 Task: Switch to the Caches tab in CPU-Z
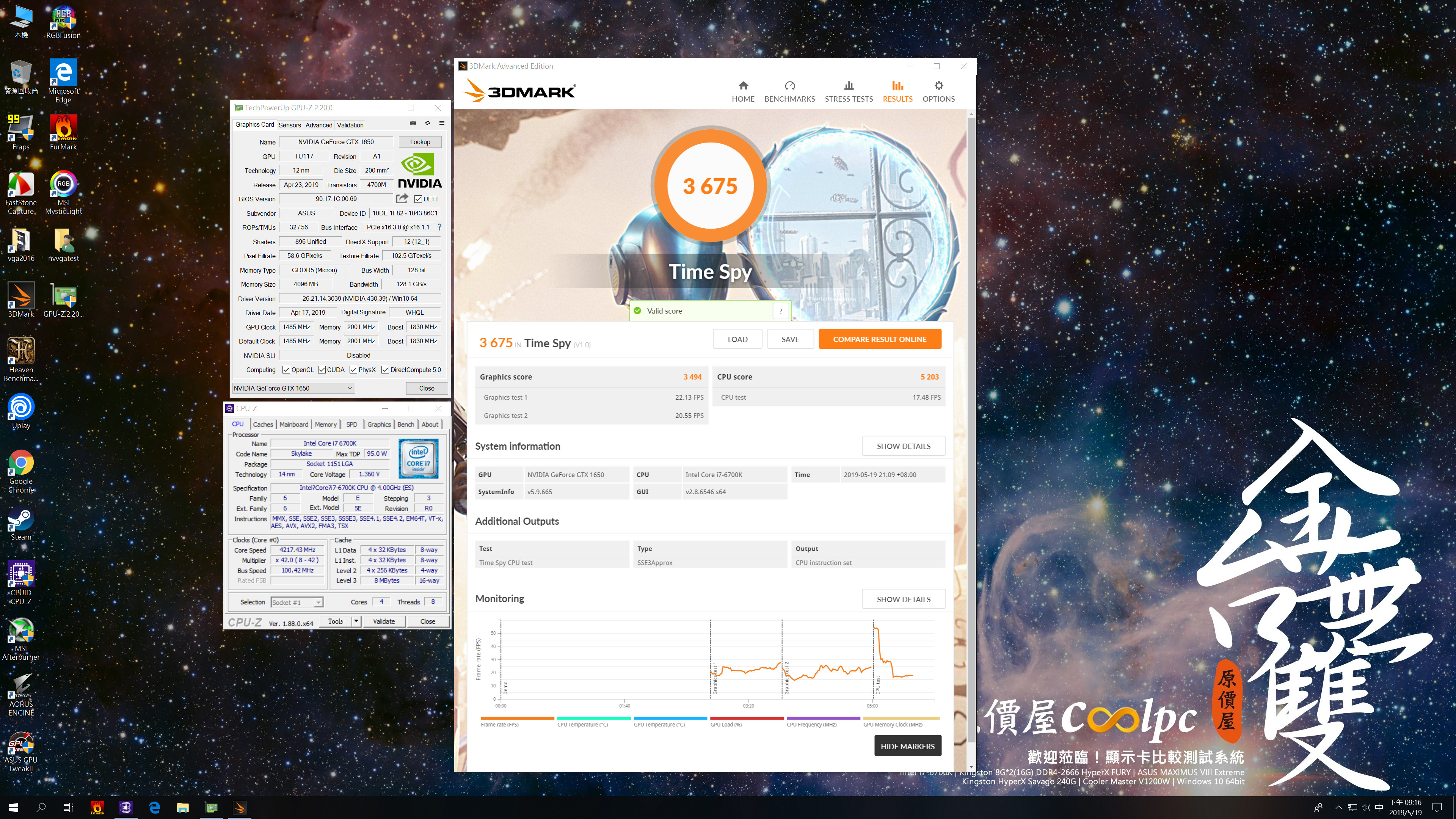point(263,425)
